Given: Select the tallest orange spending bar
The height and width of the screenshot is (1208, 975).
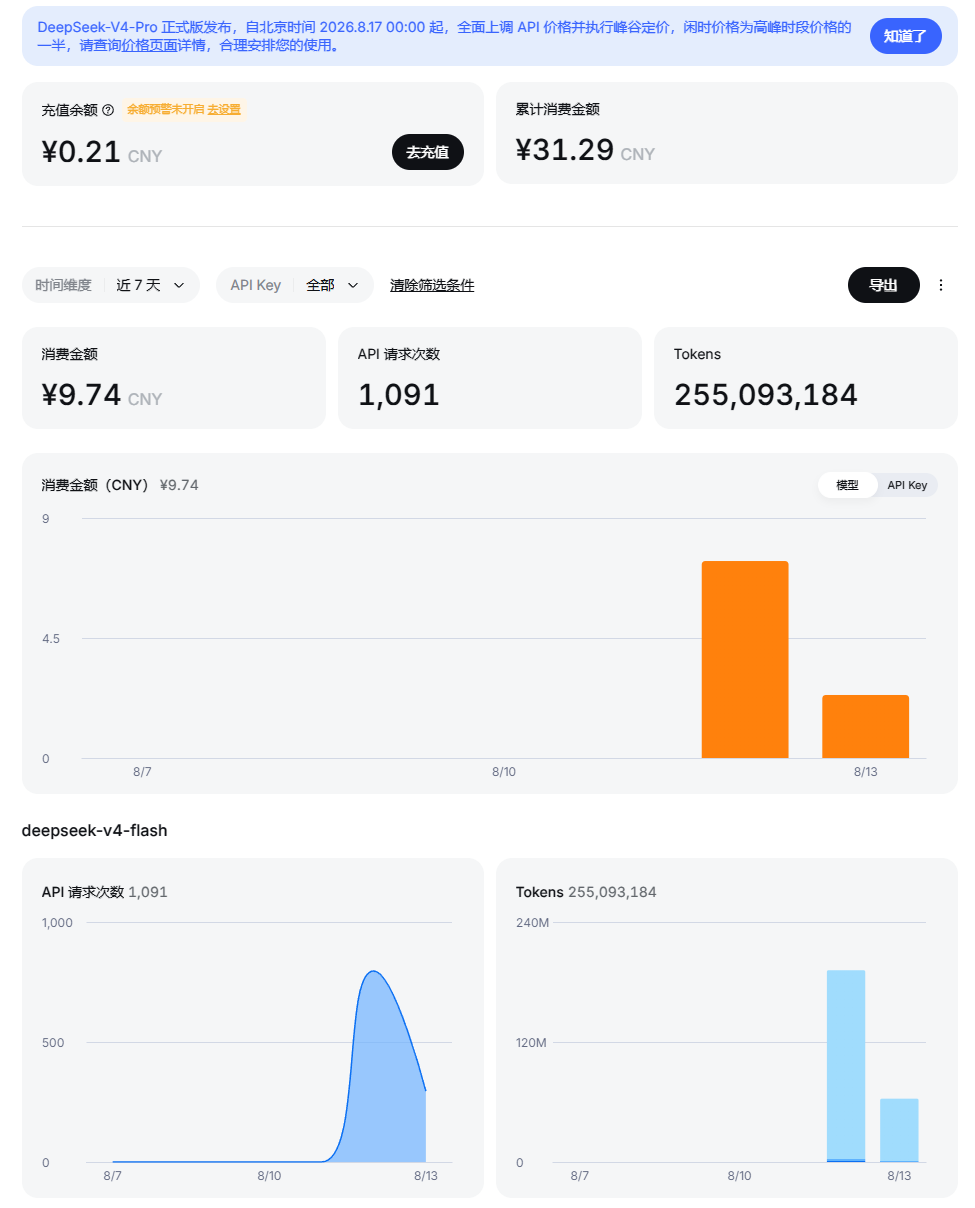Looking at the screenshot, I should pyautogui.click(x=745, y=660).
